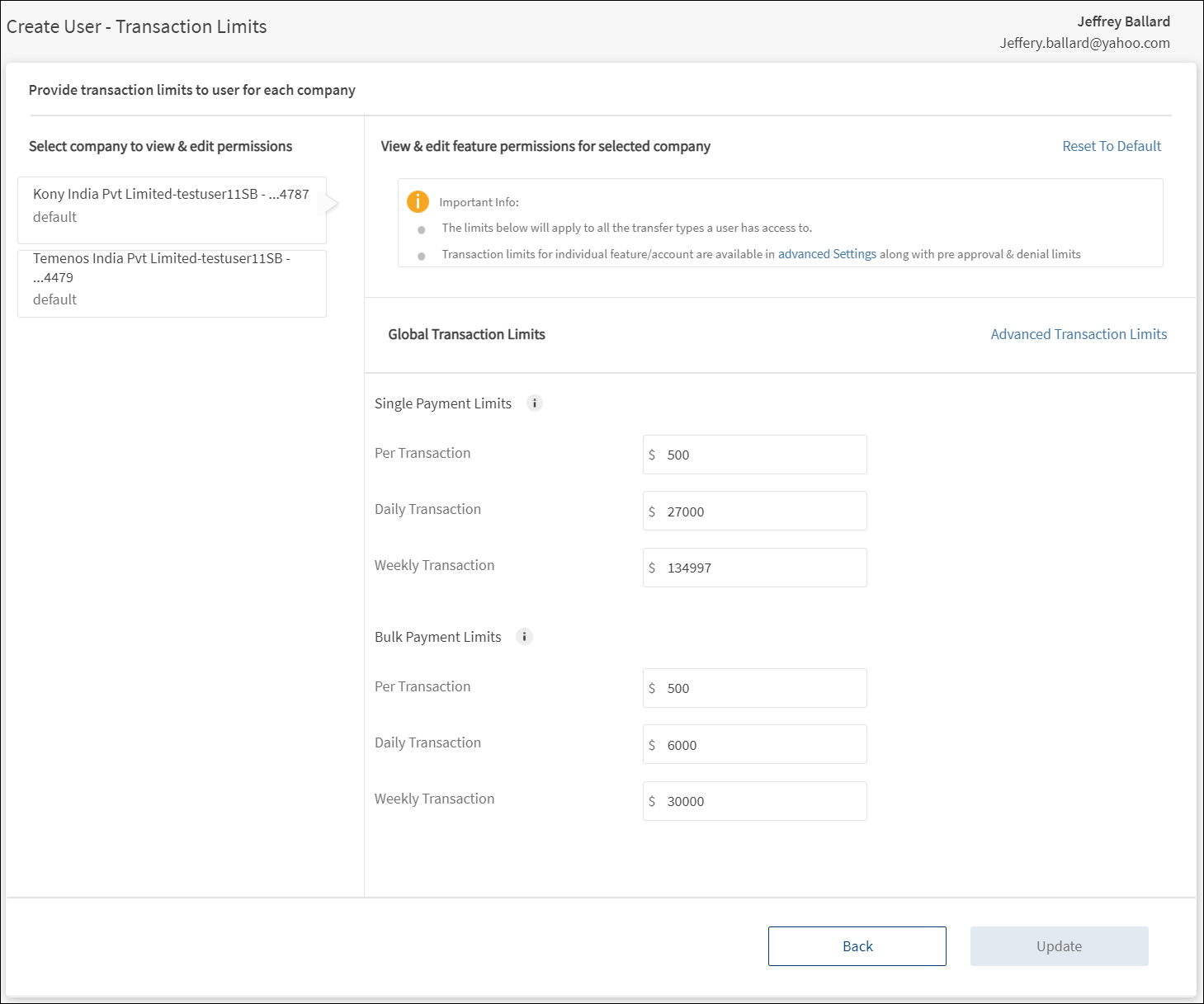This screenshot has height=1004, width=1204.
Task: Open the advanced Settings link
Action: click(x=827, y=254)
